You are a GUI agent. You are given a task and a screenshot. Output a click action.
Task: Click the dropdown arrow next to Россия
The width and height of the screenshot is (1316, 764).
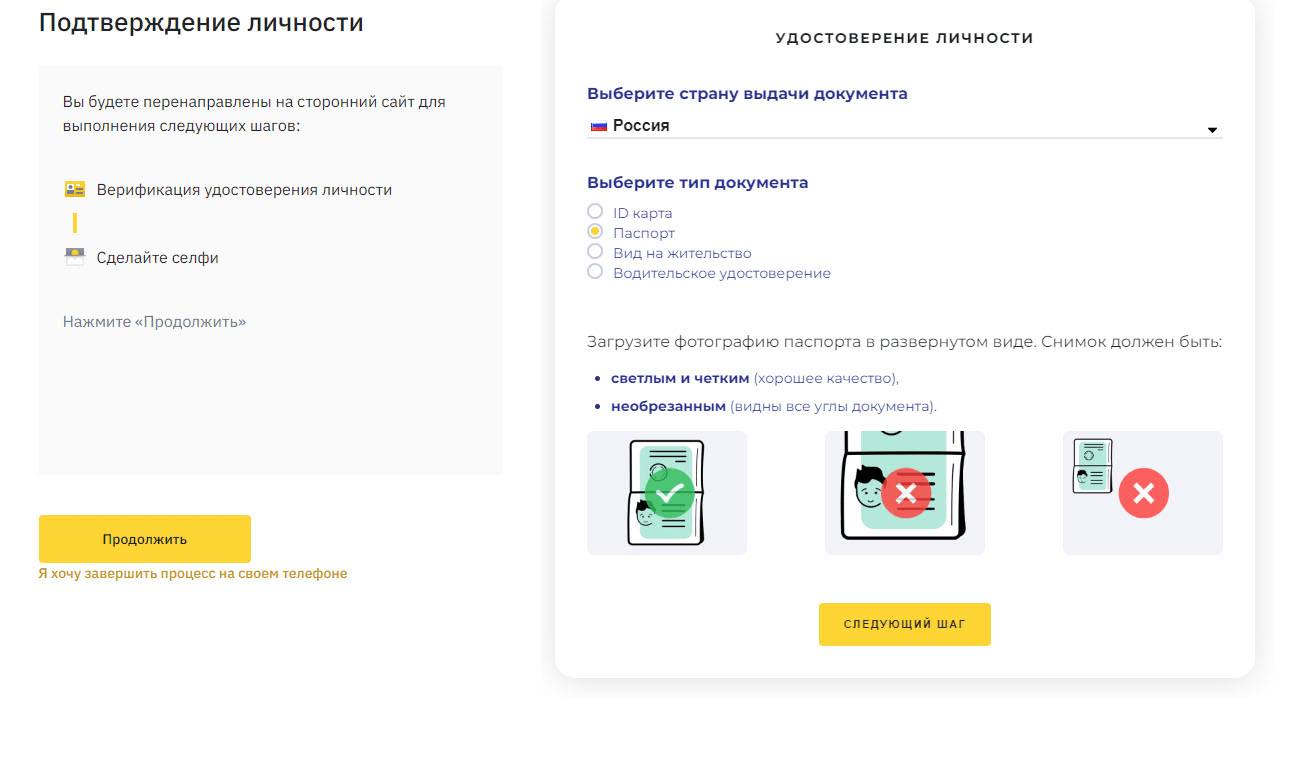point(1211,129)
